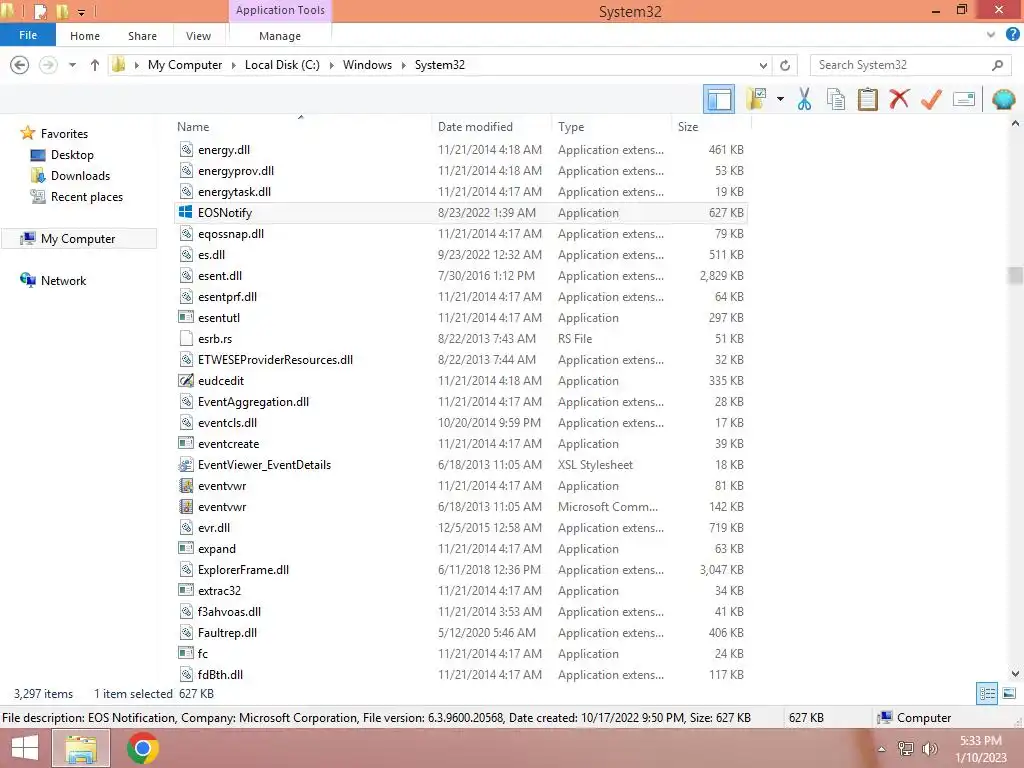
Task: Open the recent locations dropdown arrow
Action: tap(72, 65)
